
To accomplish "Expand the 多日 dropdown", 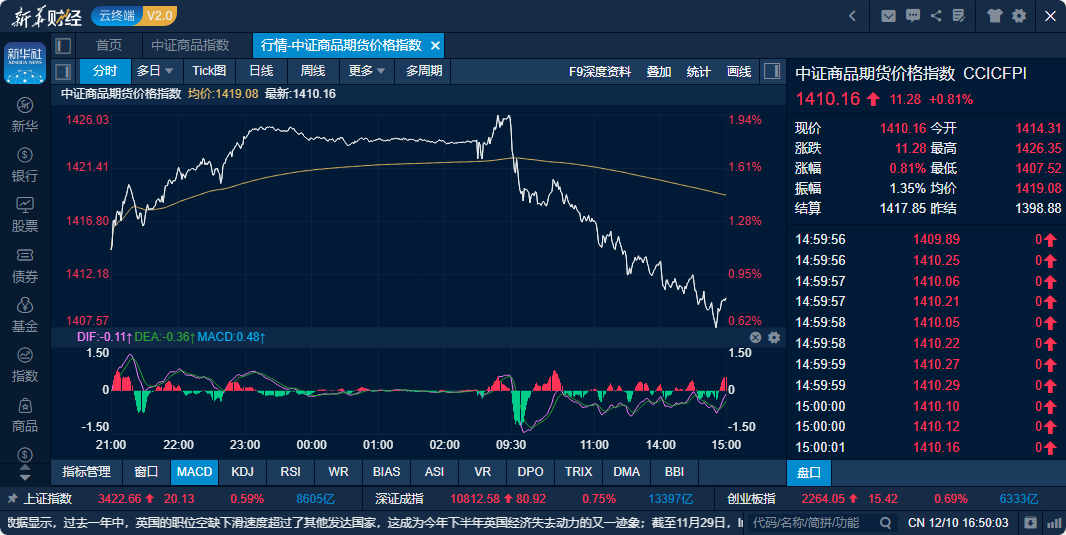I will 155,71.
